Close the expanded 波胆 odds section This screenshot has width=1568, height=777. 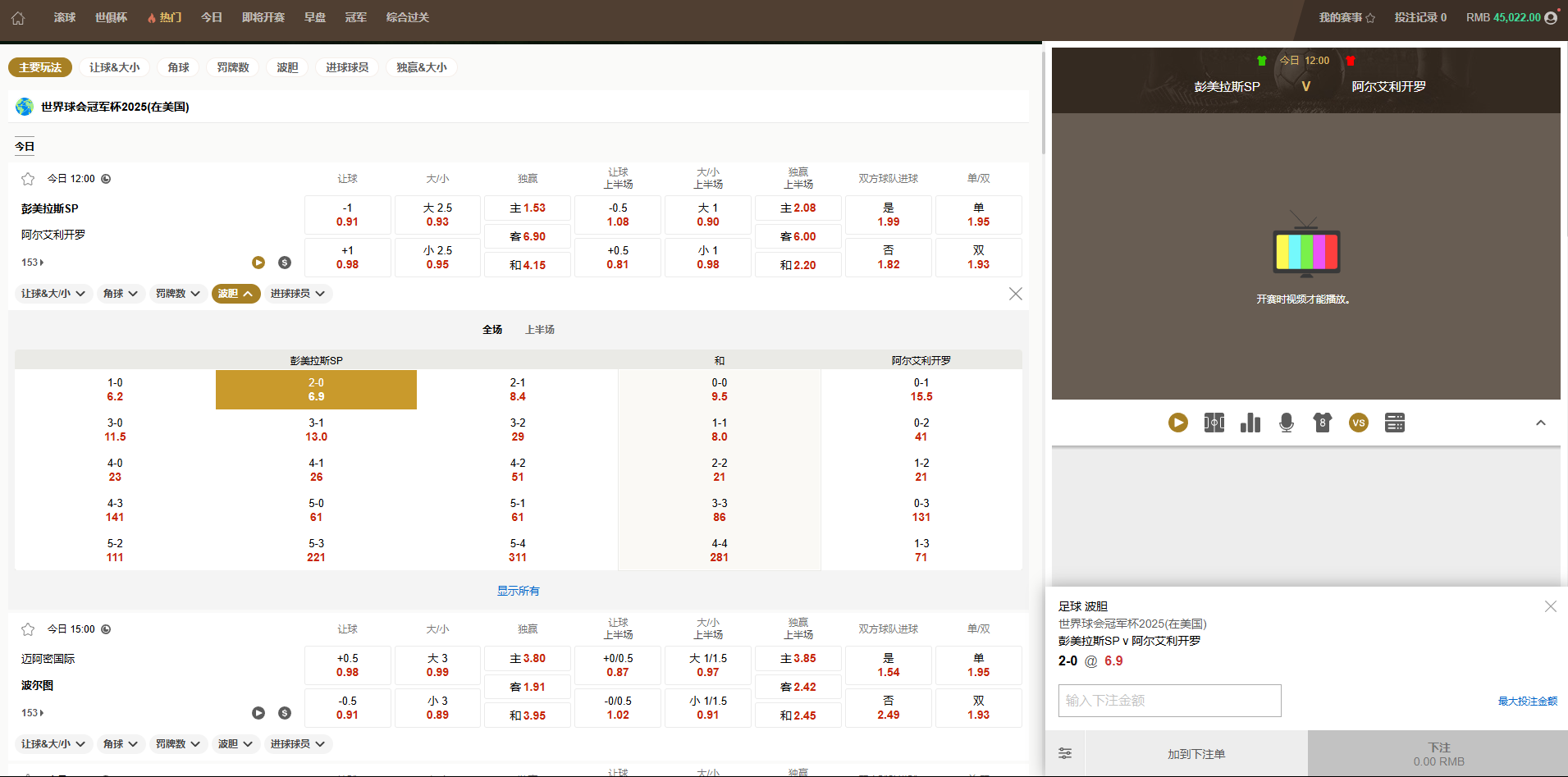(1016, 294)
